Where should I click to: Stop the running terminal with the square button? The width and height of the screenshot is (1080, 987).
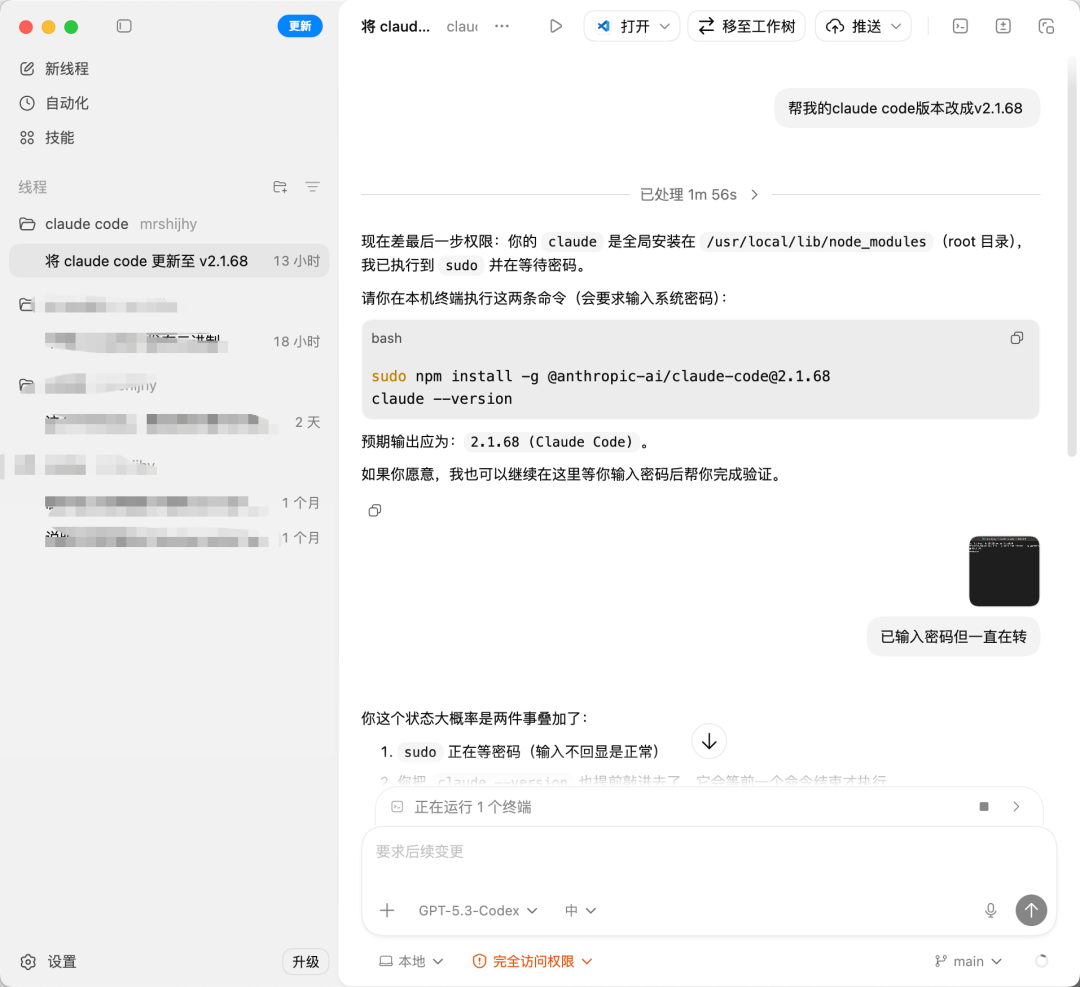click(984, 807)
